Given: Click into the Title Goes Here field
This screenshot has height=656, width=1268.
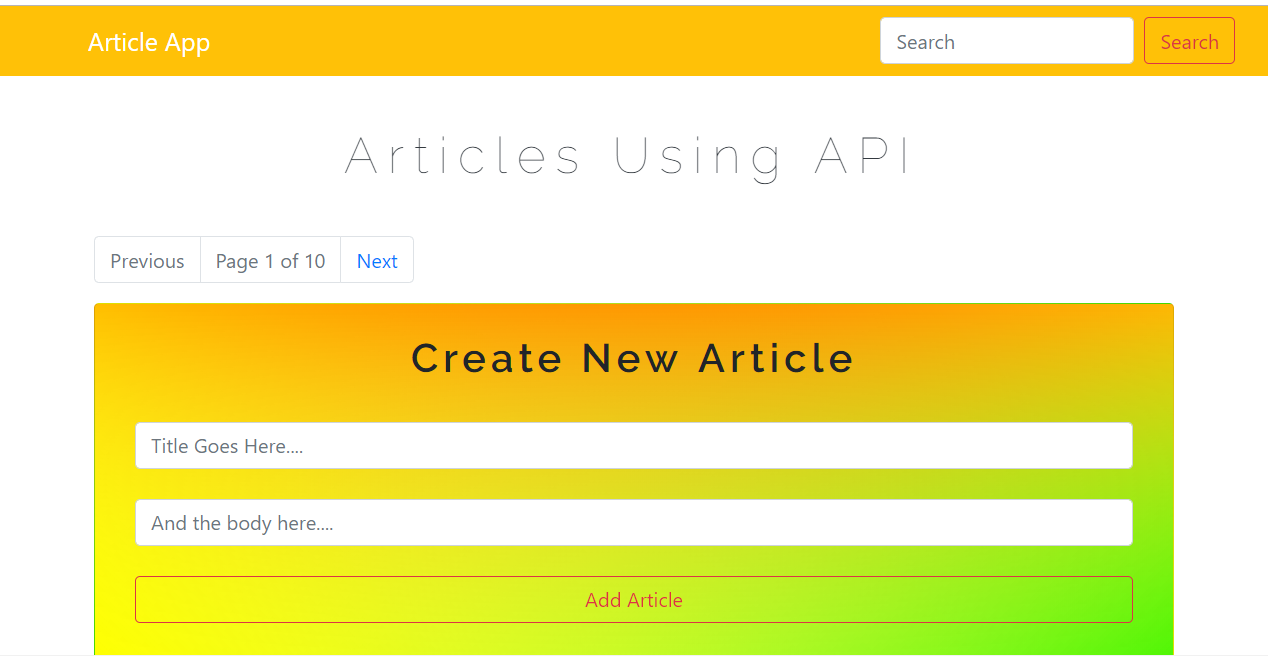Looking at the screenshot, I should (633, 446).
